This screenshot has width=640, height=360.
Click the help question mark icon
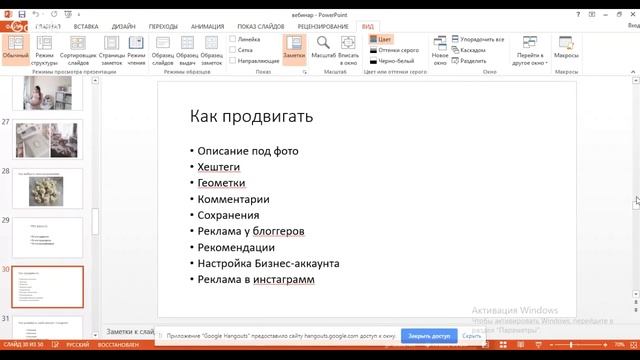click(x=578, y=14)
